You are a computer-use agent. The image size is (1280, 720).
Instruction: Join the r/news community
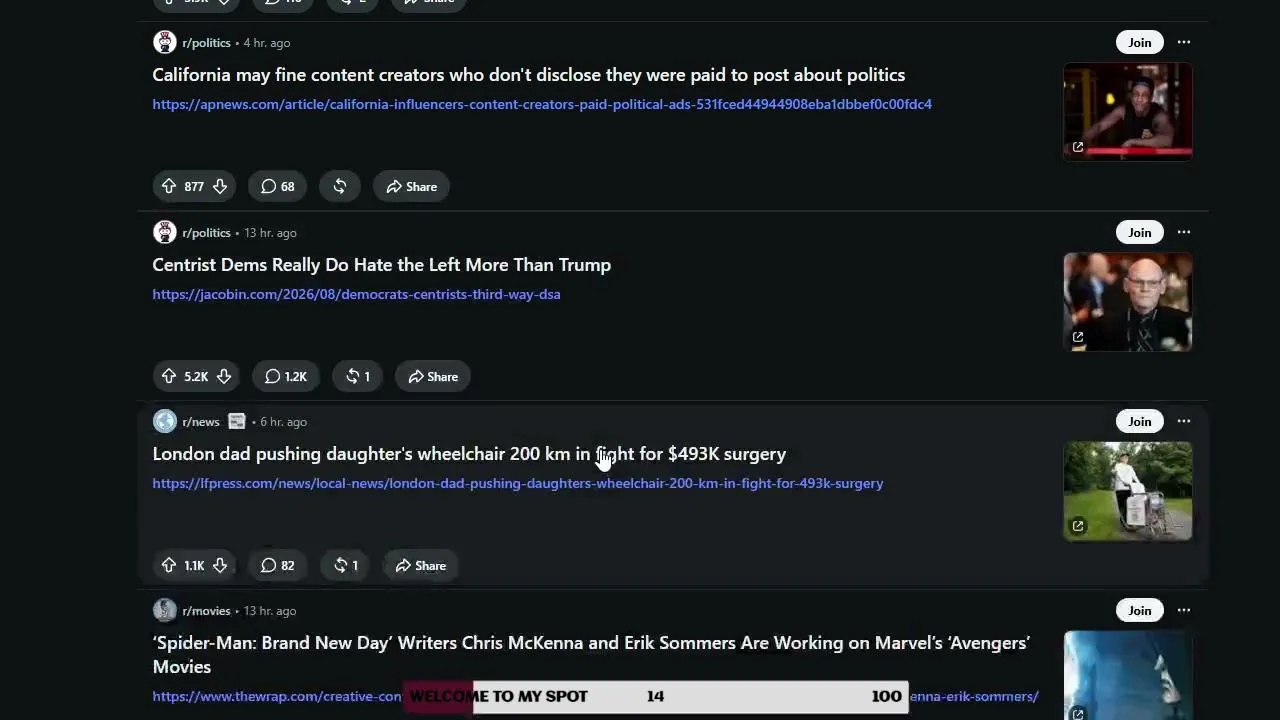tap(1139, 421)
